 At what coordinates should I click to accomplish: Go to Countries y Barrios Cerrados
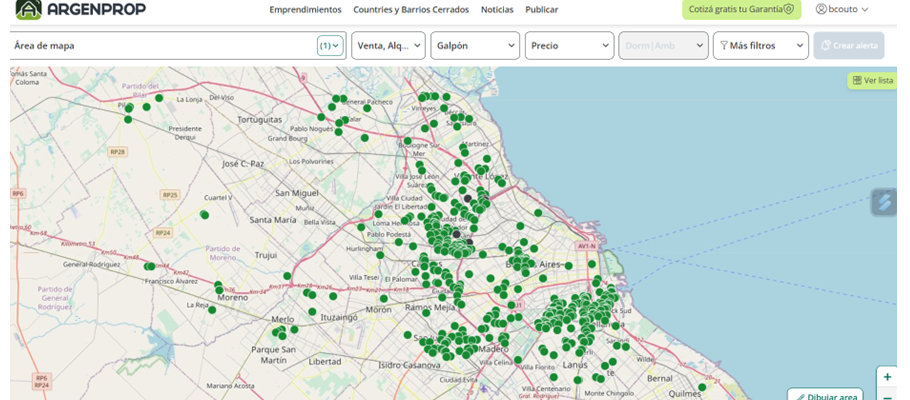410,9
